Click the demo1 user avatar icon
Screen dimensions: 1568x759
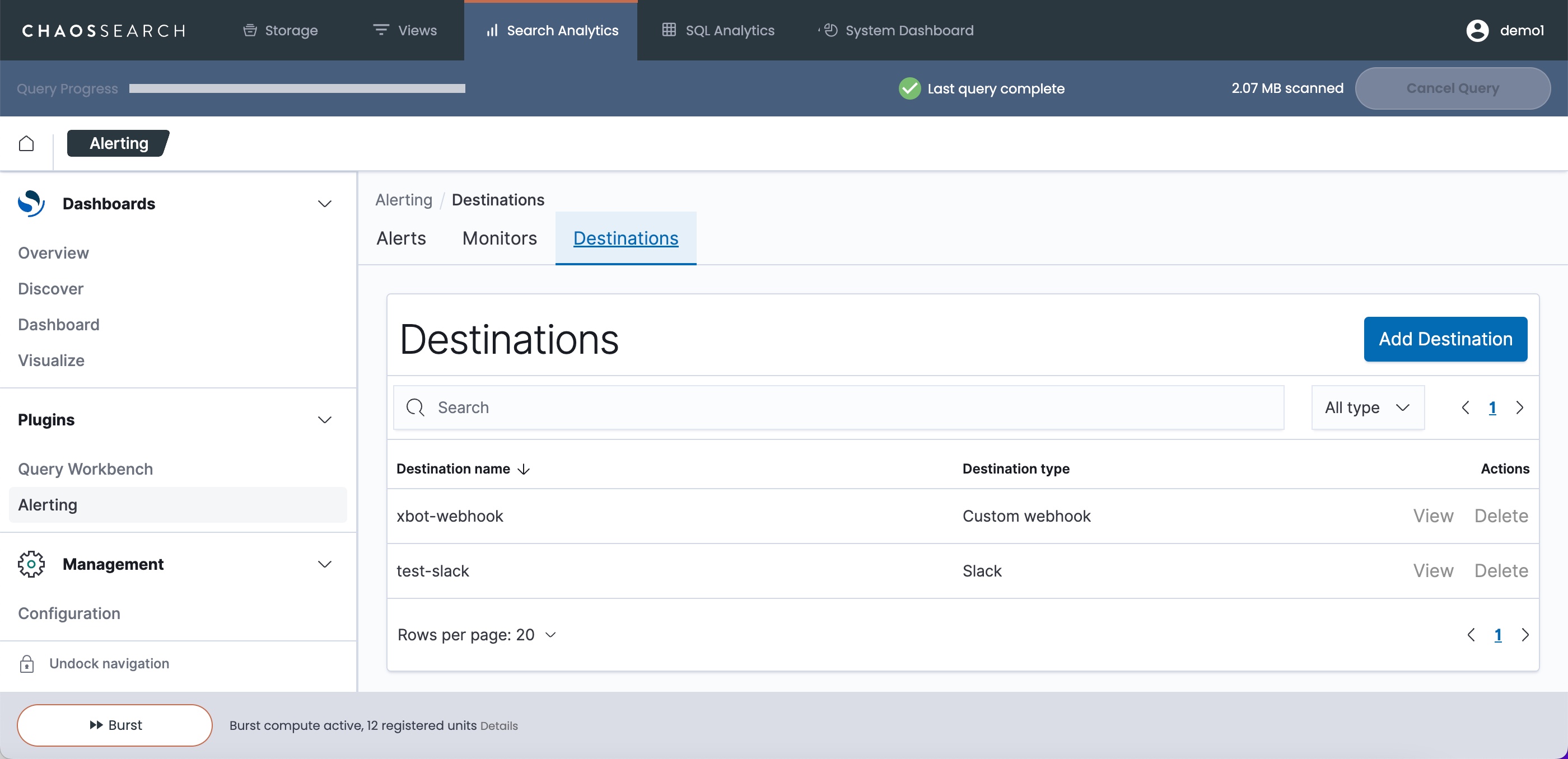pos(1477,30)
